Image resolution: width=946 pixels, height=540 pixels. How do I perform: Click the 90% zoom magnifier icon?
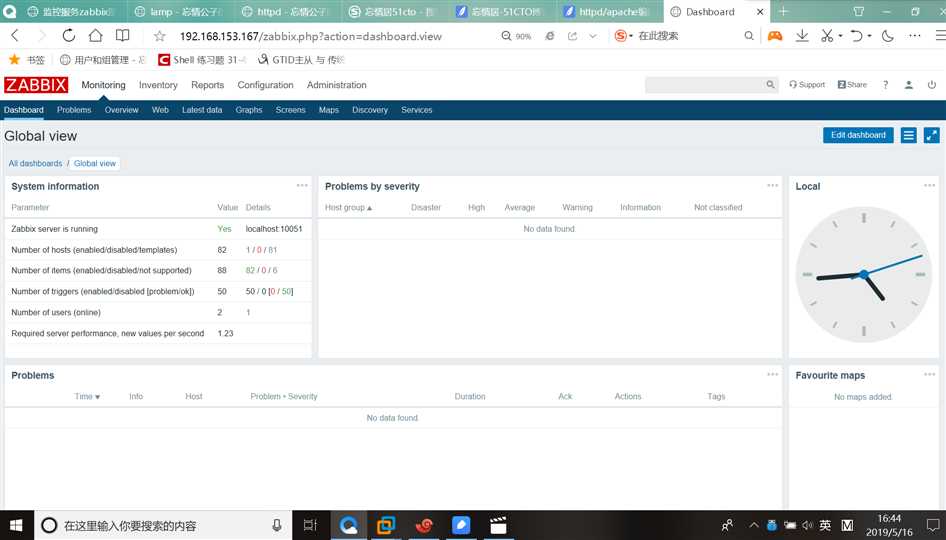coord(506,36)
